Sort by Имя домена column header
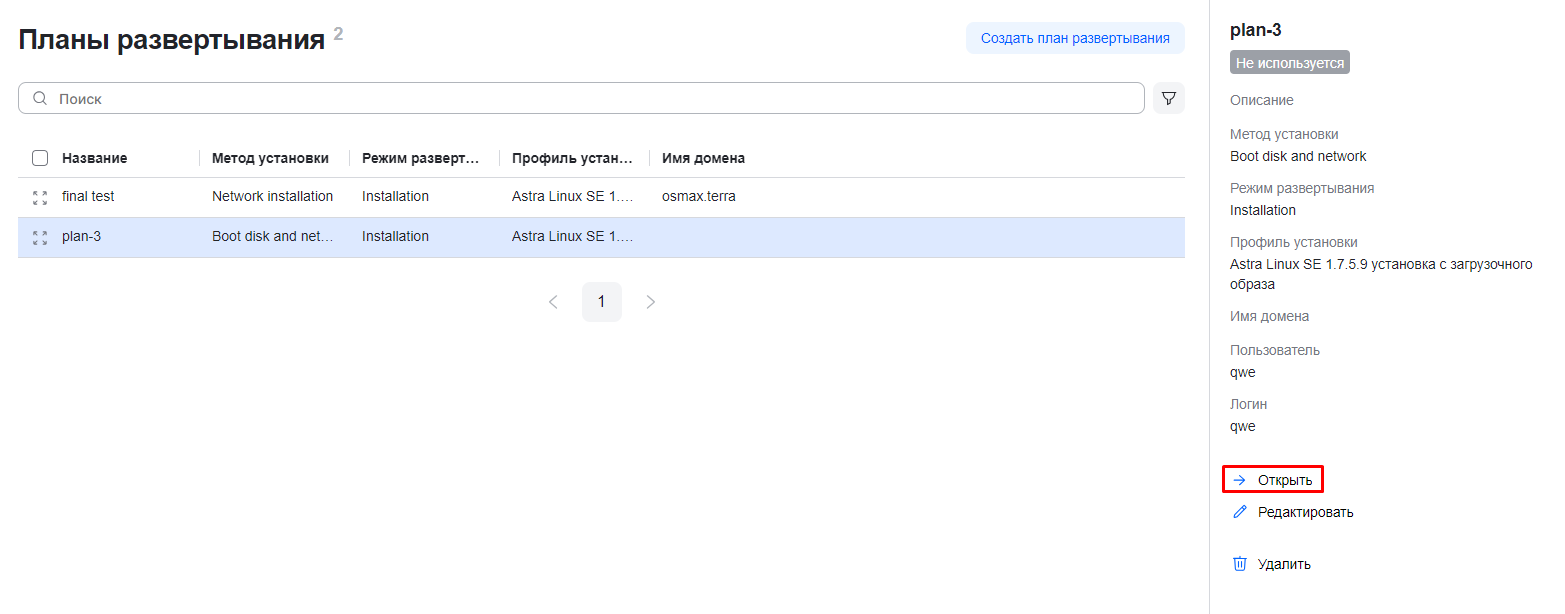Image resolution: width=1565 pixels, height=614 pixels. (x=703, y=158)
